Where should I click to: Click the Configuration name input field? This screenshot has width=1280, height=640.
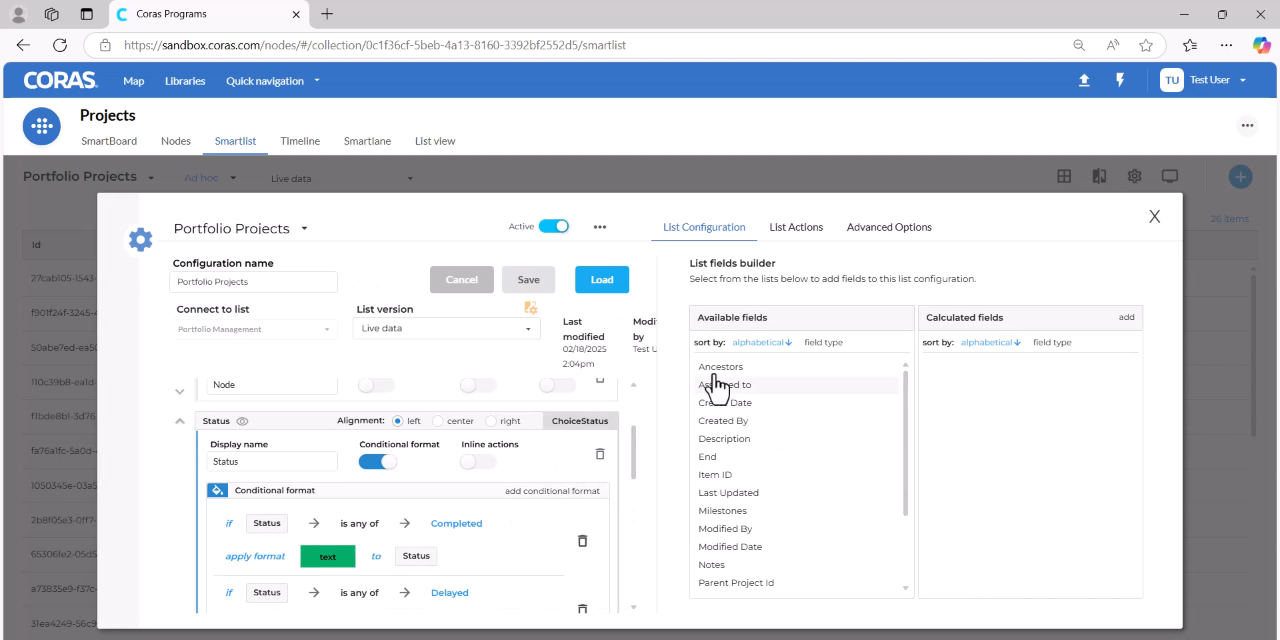click(253, 282)
